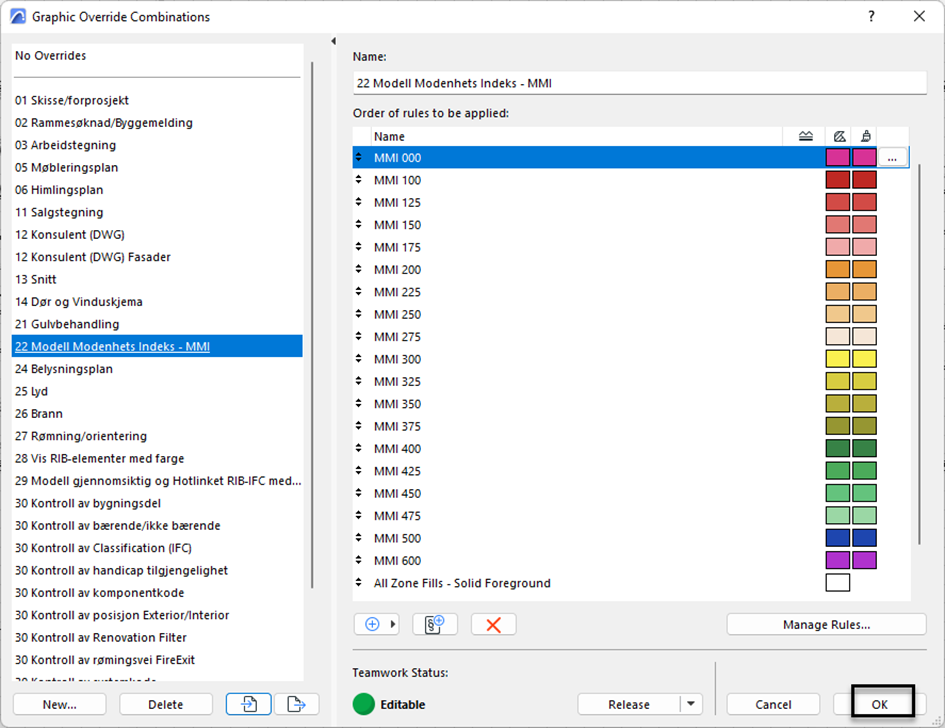Click the Delete button

[166, 704]
